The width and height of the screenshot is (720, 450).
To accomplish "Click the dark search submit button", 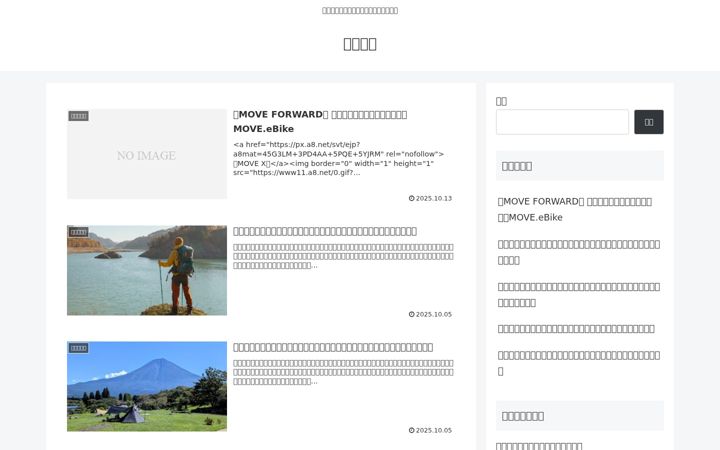I will (x=649, y=122).
